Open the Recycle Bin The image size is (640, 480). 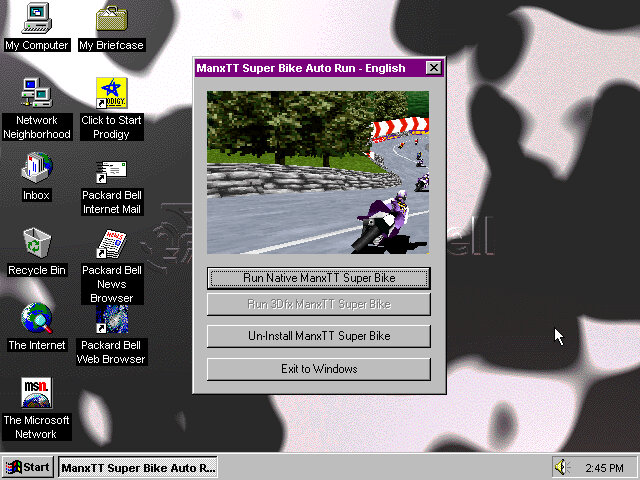pos(36,243)
